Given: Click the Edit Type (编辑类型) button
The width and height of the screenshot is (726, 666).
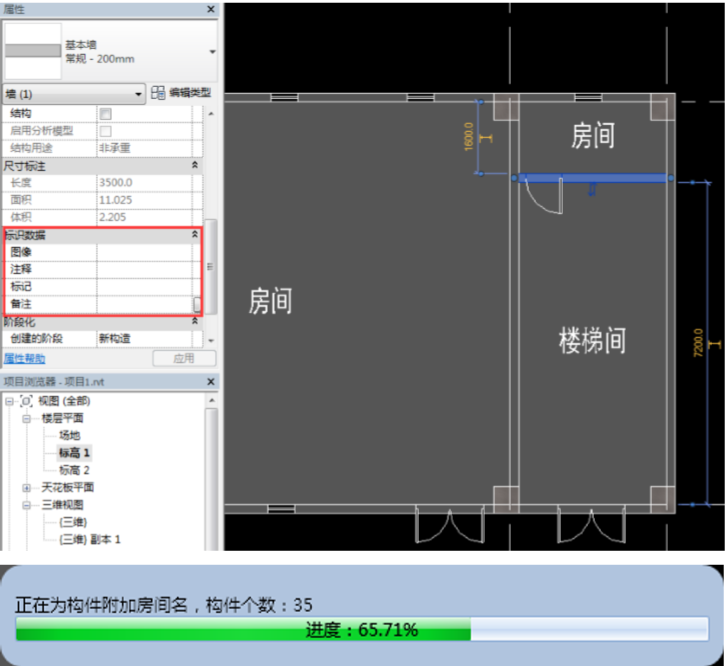Looking at the screenshot, I should (x=182, y=93).
